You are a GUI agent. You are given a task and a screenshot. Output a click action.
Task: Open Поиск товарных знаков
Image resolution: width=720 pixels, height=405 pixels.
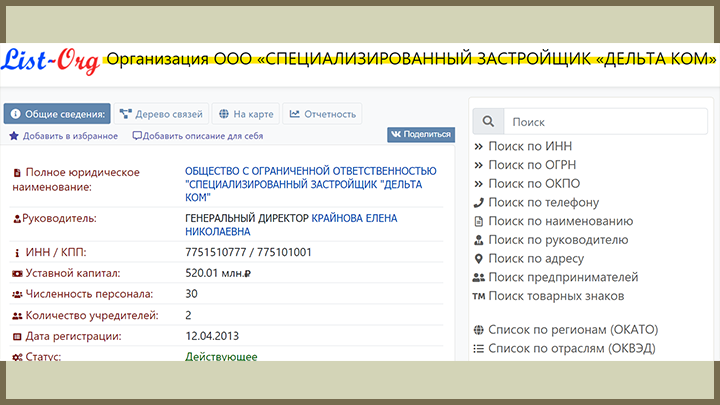point(556,296)
